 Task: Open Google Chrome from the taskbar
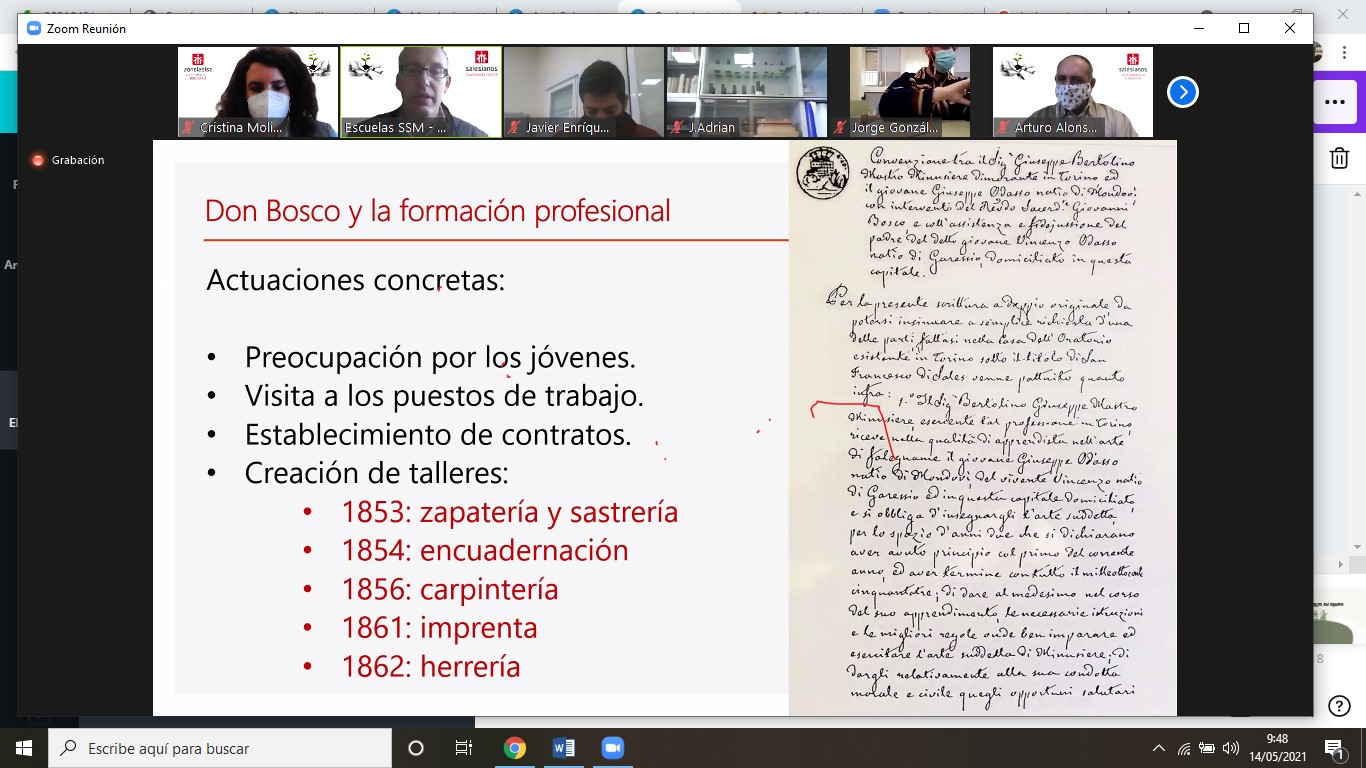tap(514, 748)
